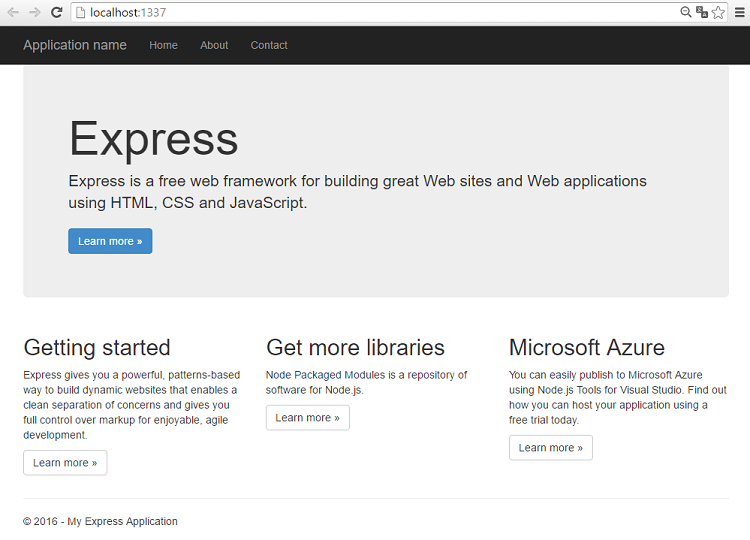This screenshot has height=540, width=750.
Task: Click Learn more under Get more libraries
Action: [x=308, y=418]
